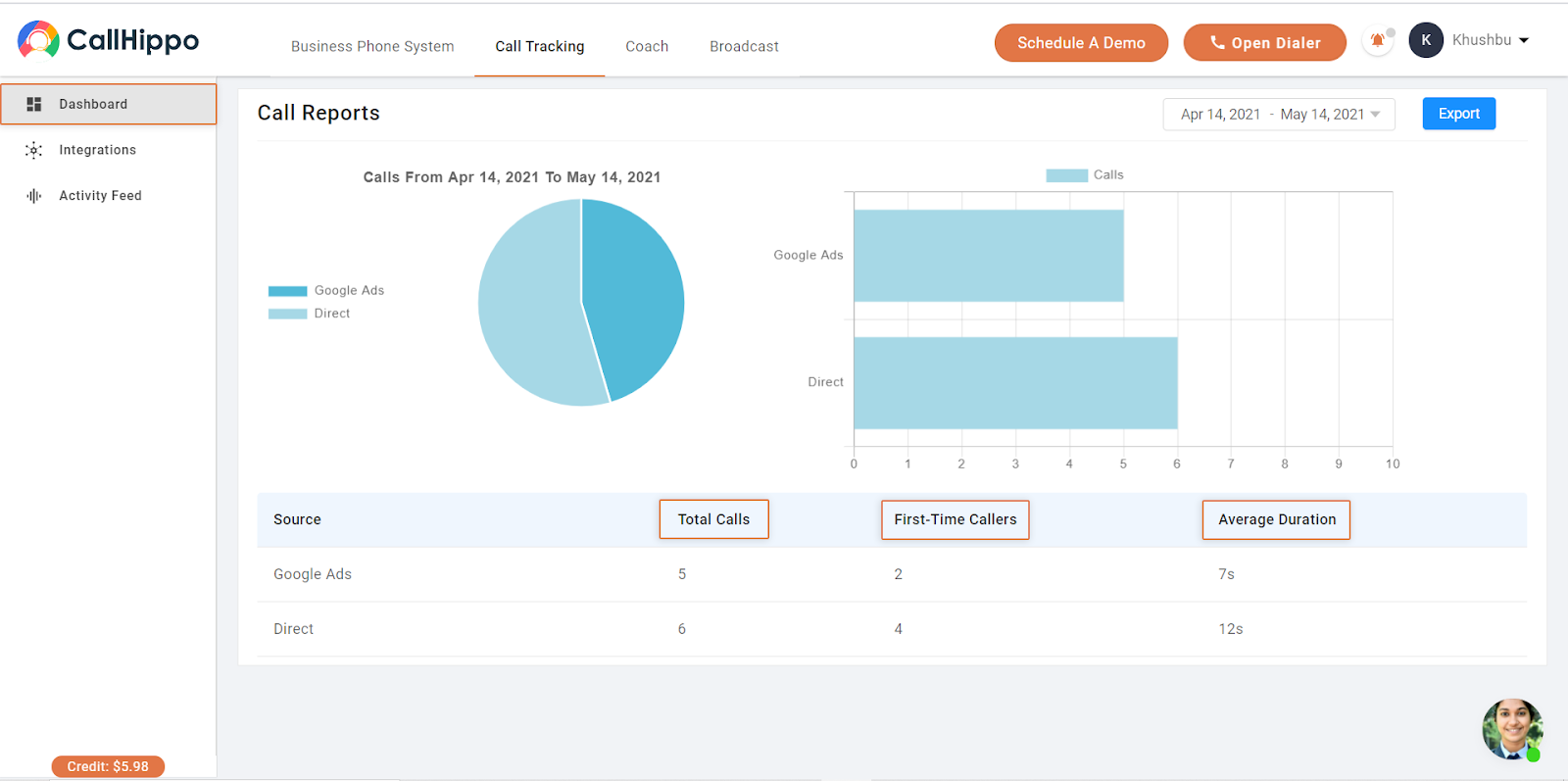This screenshot has height=781, width=1568.
Task: Click first-time callers value 2
Action: 898,574
